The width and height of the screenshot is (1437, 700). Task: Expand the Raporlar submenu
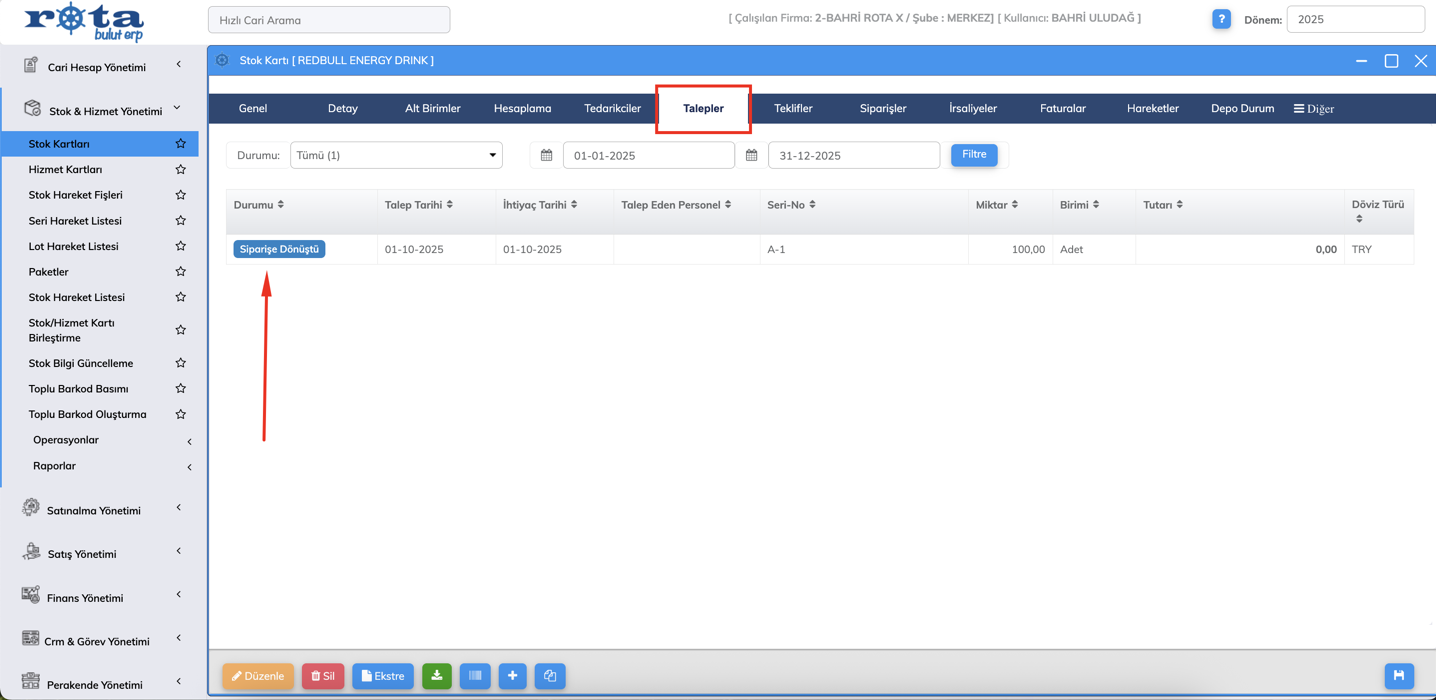click(x=189, y=467)
